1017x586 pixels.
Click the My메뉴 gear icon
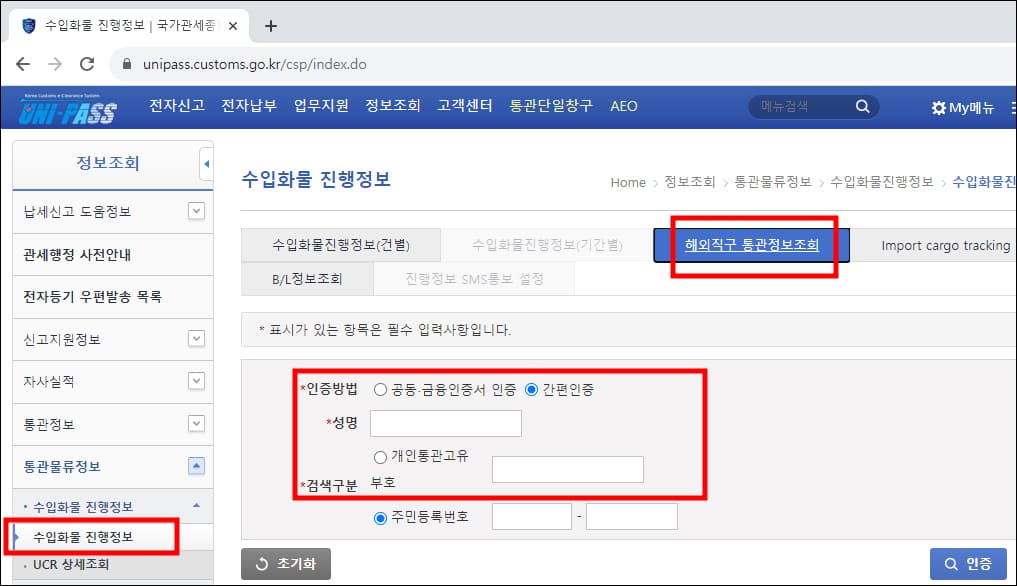click(x=937, y=107)
